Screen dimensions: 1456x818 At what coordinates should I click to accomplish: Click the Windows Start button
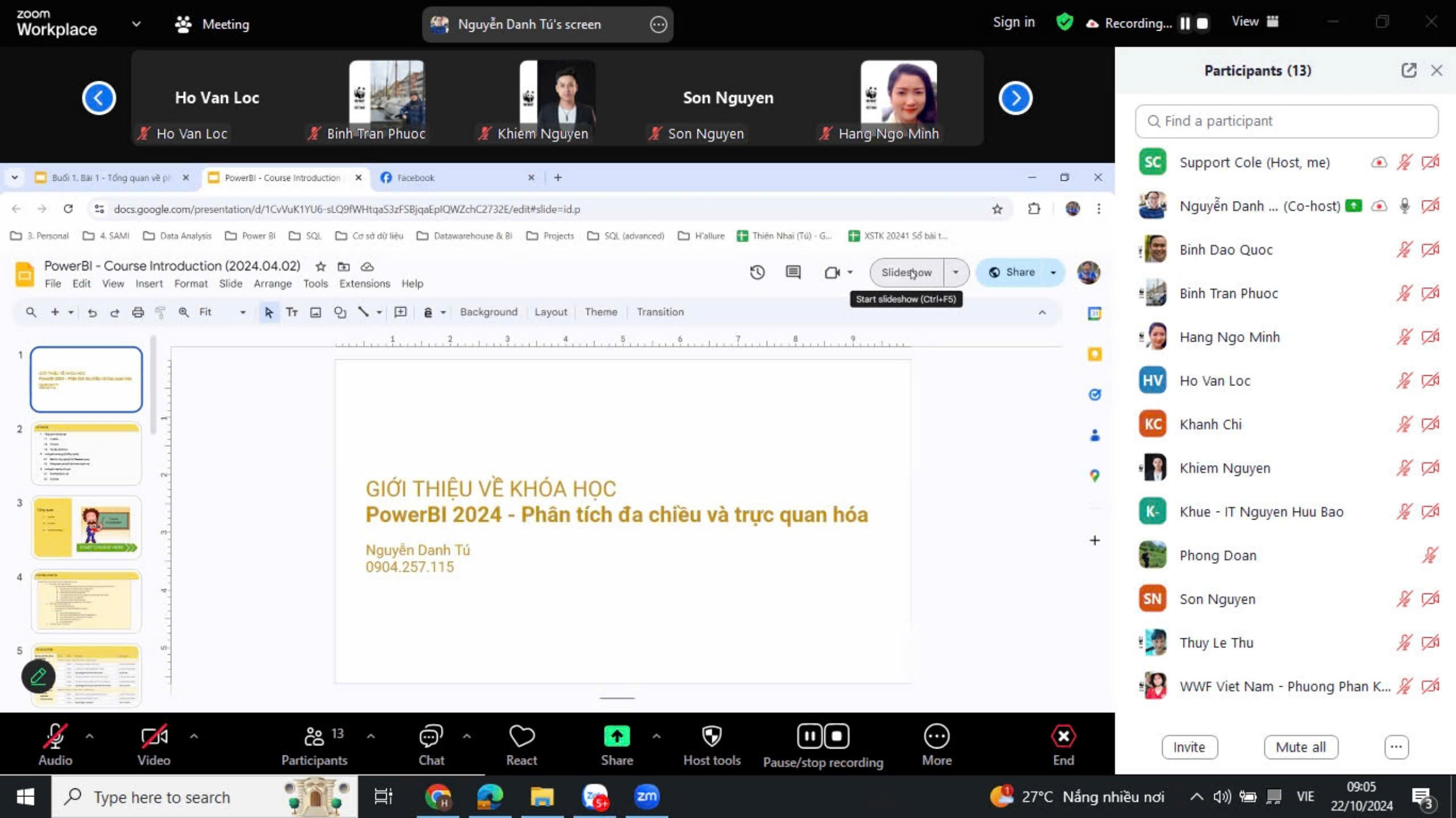pos(25,797)
